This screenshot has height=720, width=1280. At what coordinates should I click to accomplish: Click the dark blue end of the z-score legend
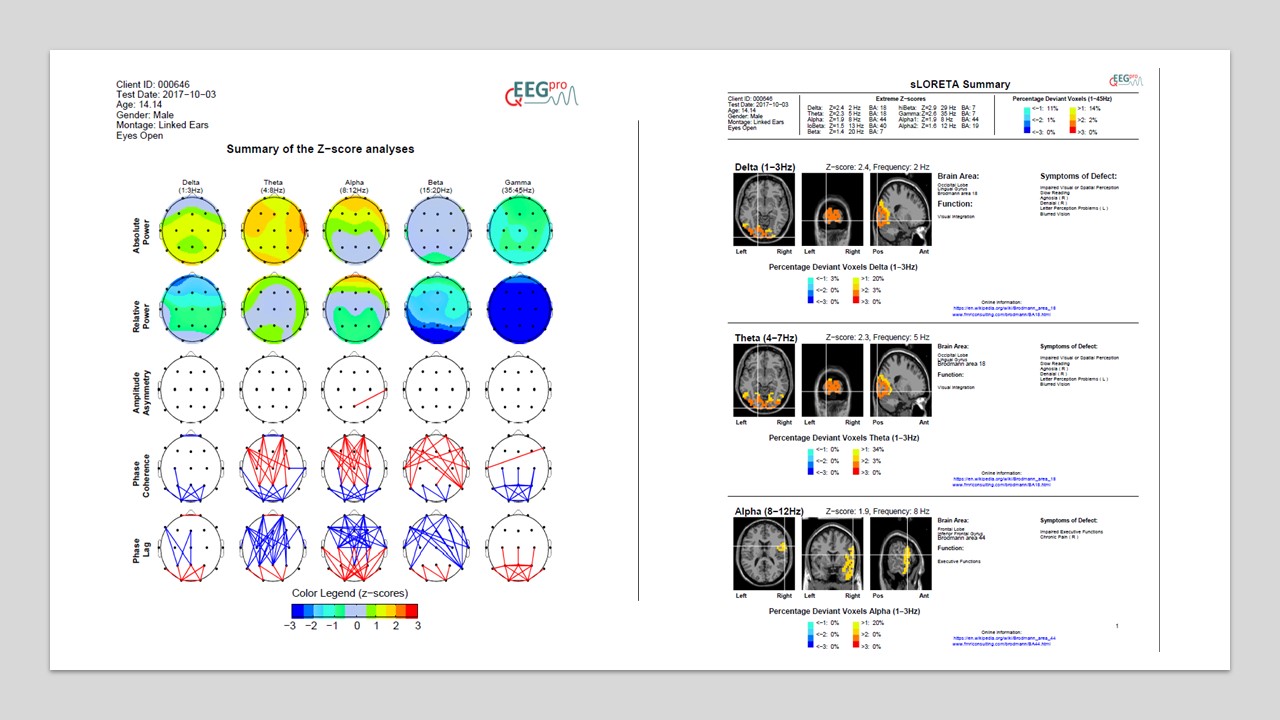297,609
